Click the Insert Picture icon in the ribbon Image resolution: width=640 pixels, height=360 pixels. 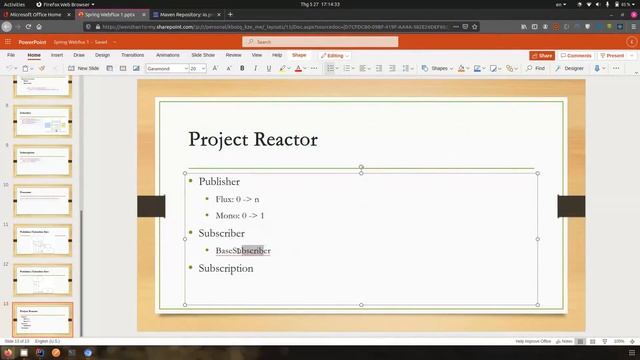[x=136, y=69]
